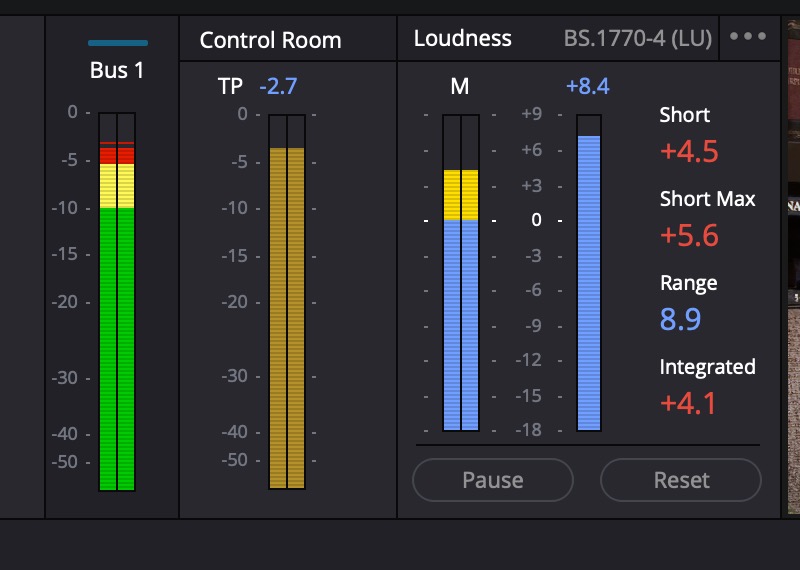The height and width of the screenshot is (570, 800).
Task: Reset the loudness meter readings
Action: point(680,480)
